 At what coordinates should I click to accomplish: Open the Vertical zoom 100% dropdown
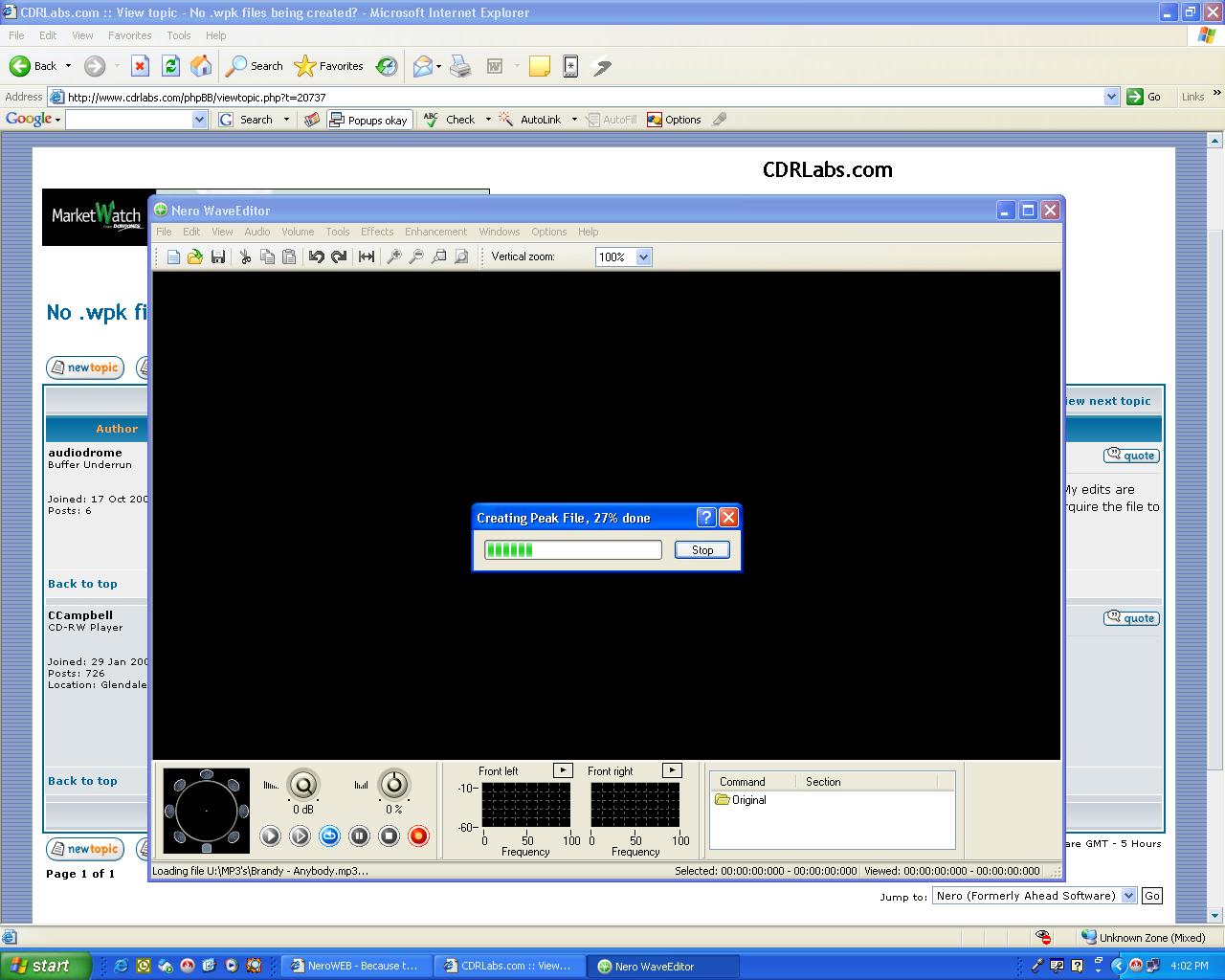[643, 256]
